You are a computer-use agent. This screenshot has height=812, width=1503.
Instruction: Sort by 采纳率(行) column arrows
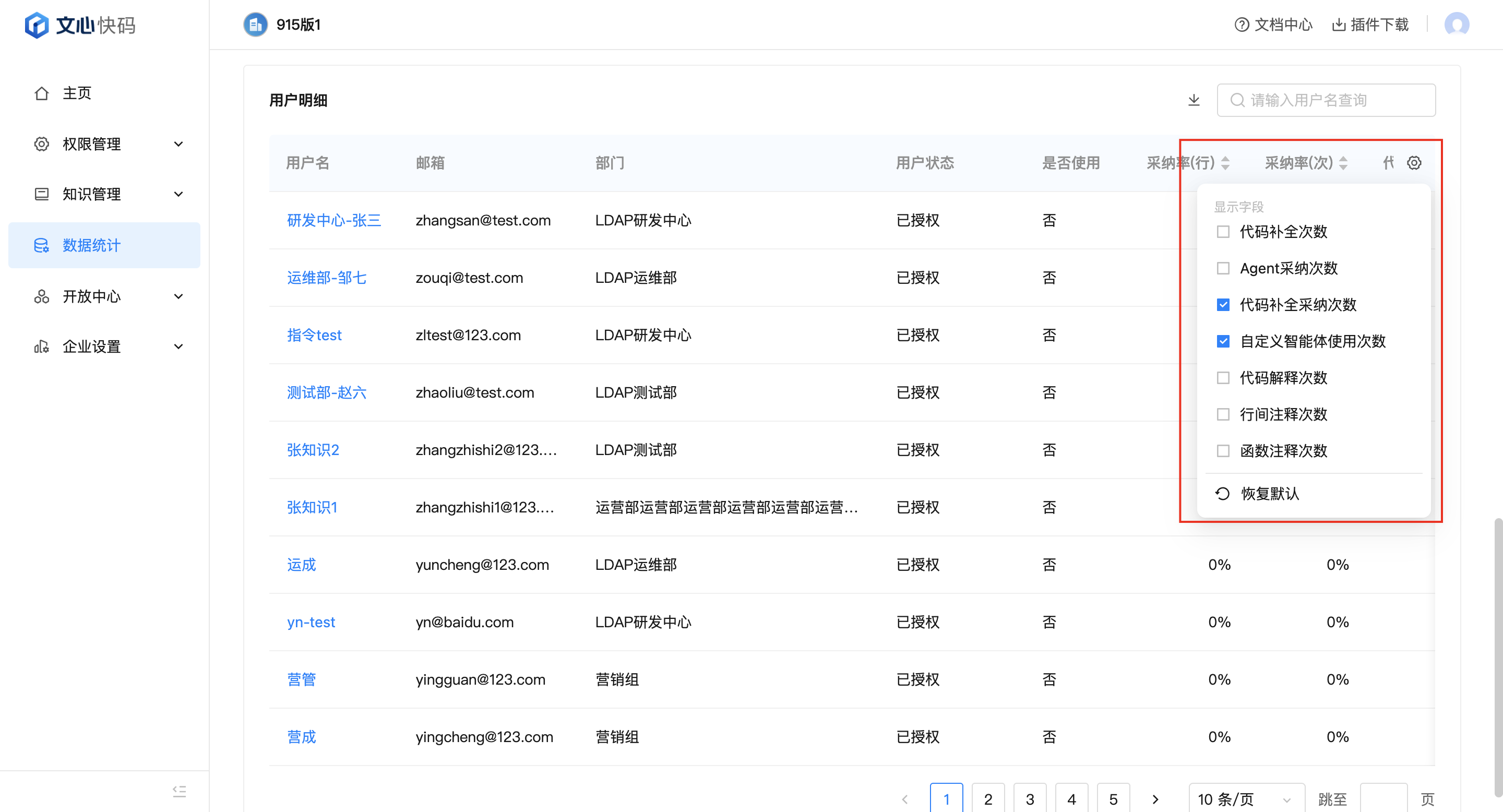click(x=1225, y=163)
